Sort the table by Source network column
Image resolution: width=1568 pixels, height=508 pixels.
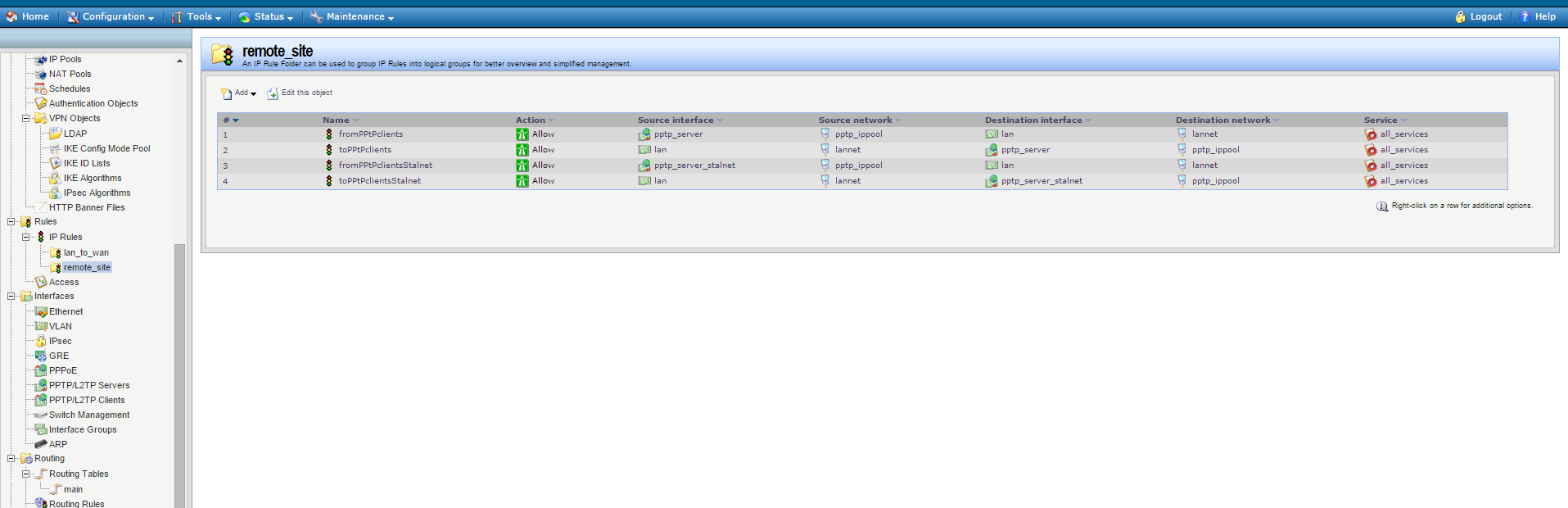click(855, 120)
